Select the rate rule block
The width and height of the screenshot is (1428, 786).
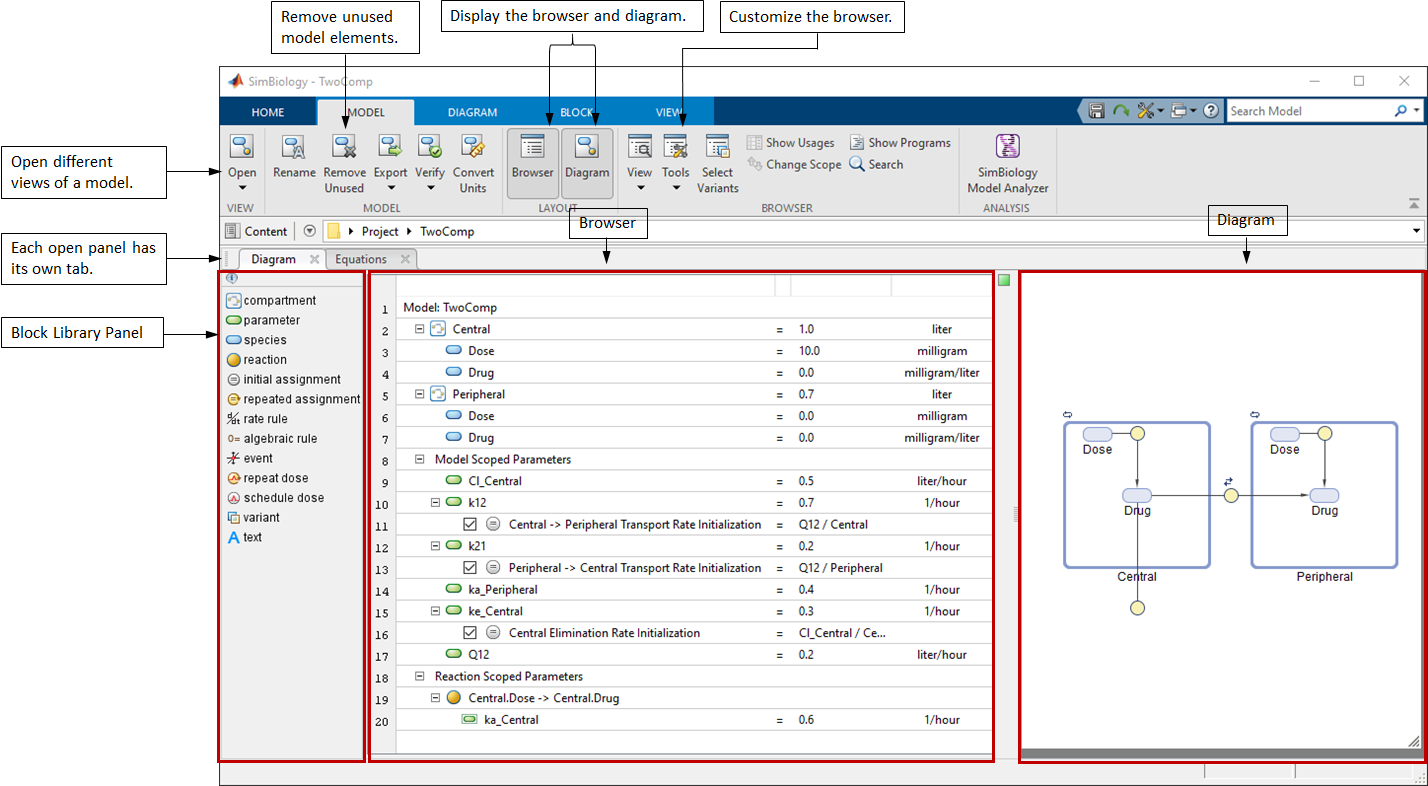point(257,419)
